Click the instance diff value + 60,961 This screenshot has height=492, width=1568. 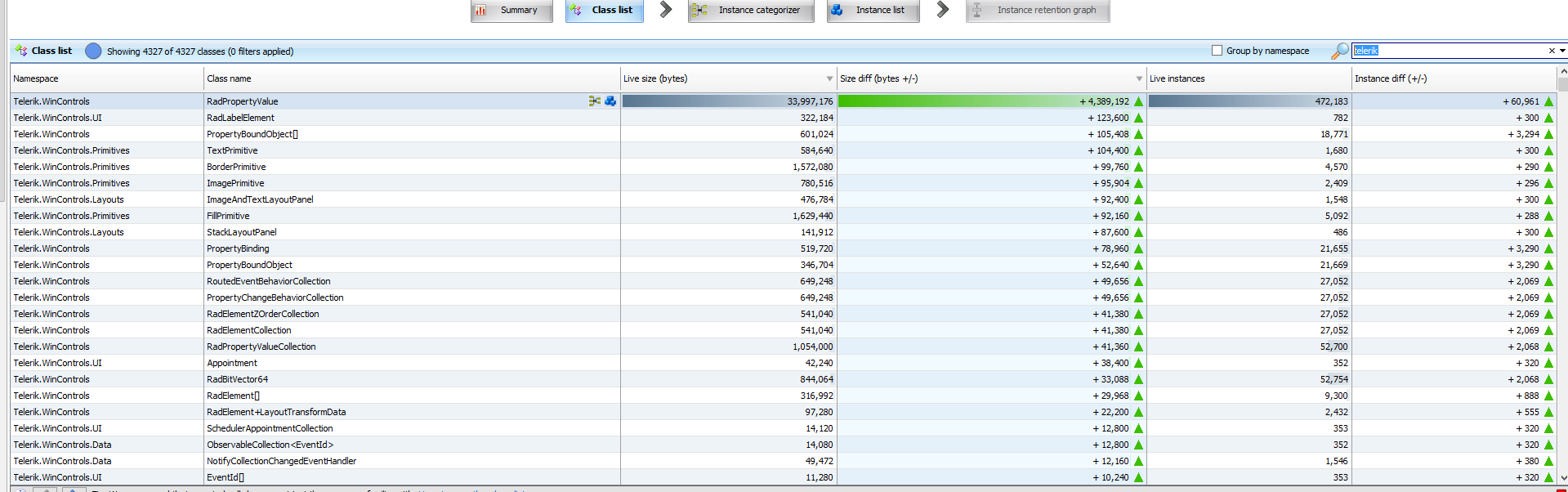[1521, 101]
